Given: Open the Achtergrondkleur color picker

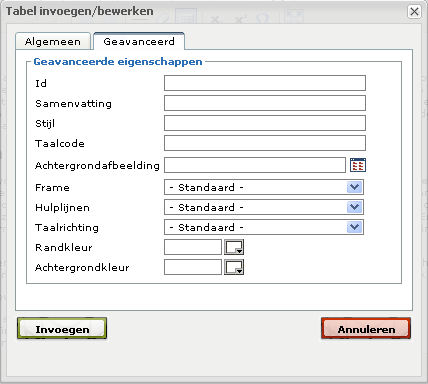Looking at the screenshot, I should [234, 267].
